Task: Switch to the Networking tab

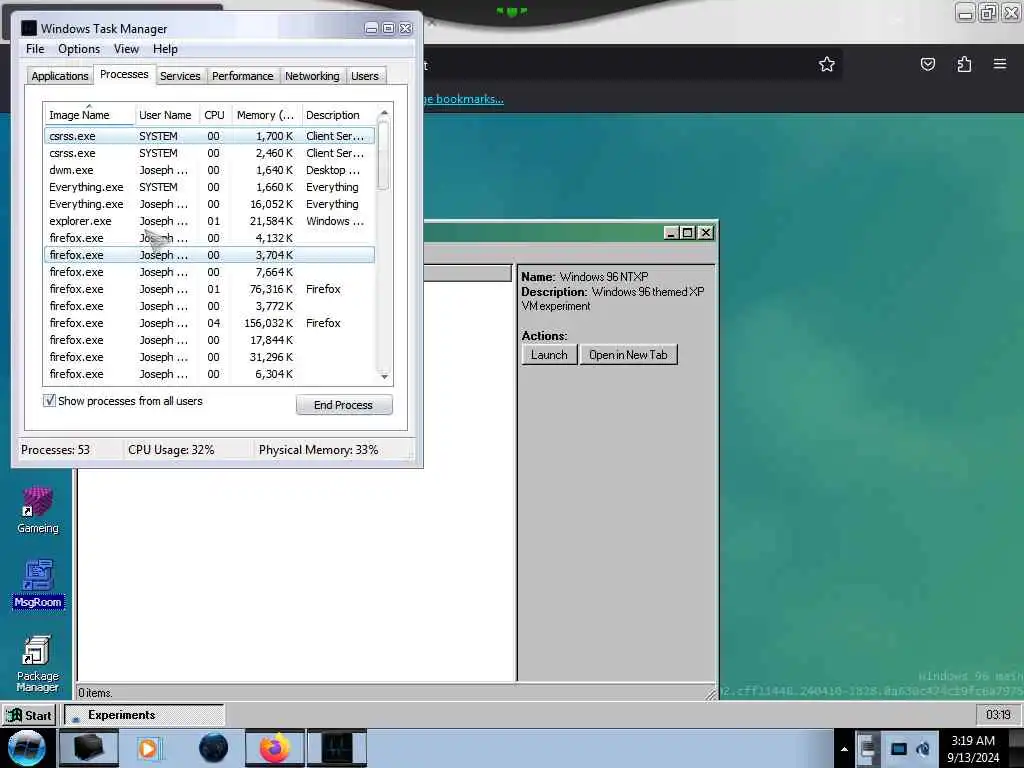Action: tap(312, 76)
